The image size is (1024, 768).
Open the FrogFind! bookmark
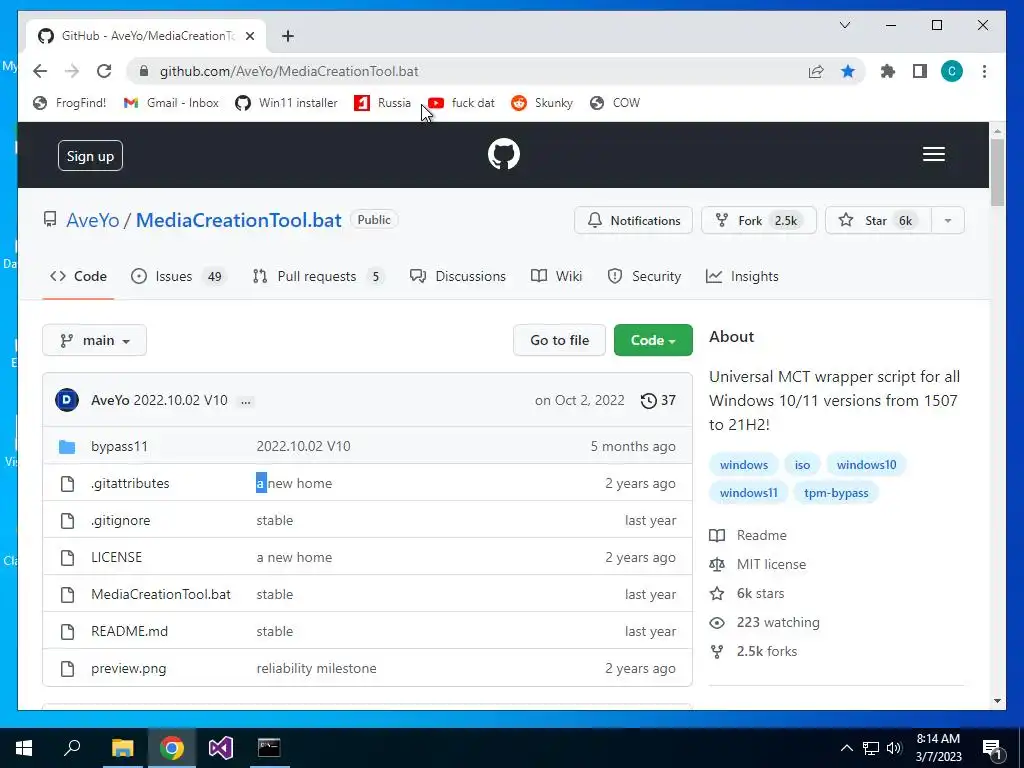click(x=69, y=103)
